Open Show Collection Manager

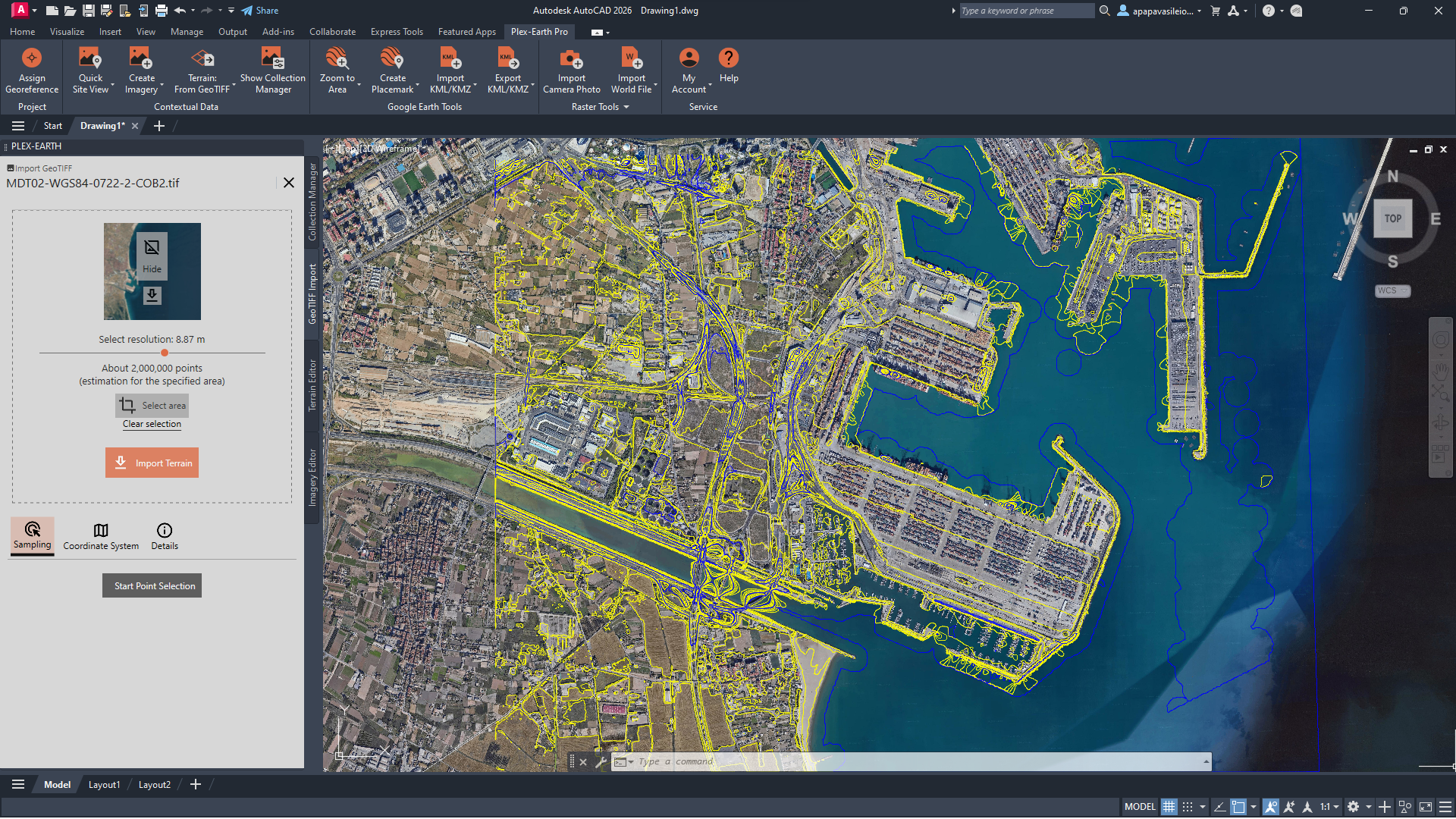272,58
